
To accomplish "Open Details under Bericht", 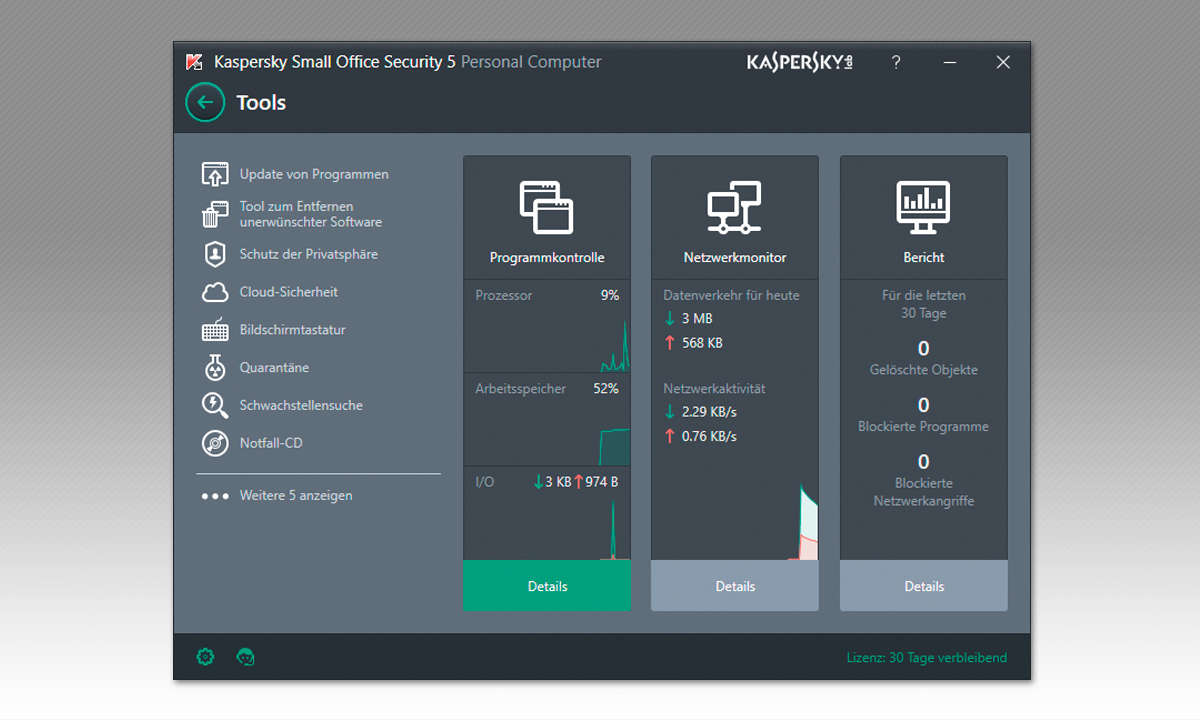I will pos(924,586).
